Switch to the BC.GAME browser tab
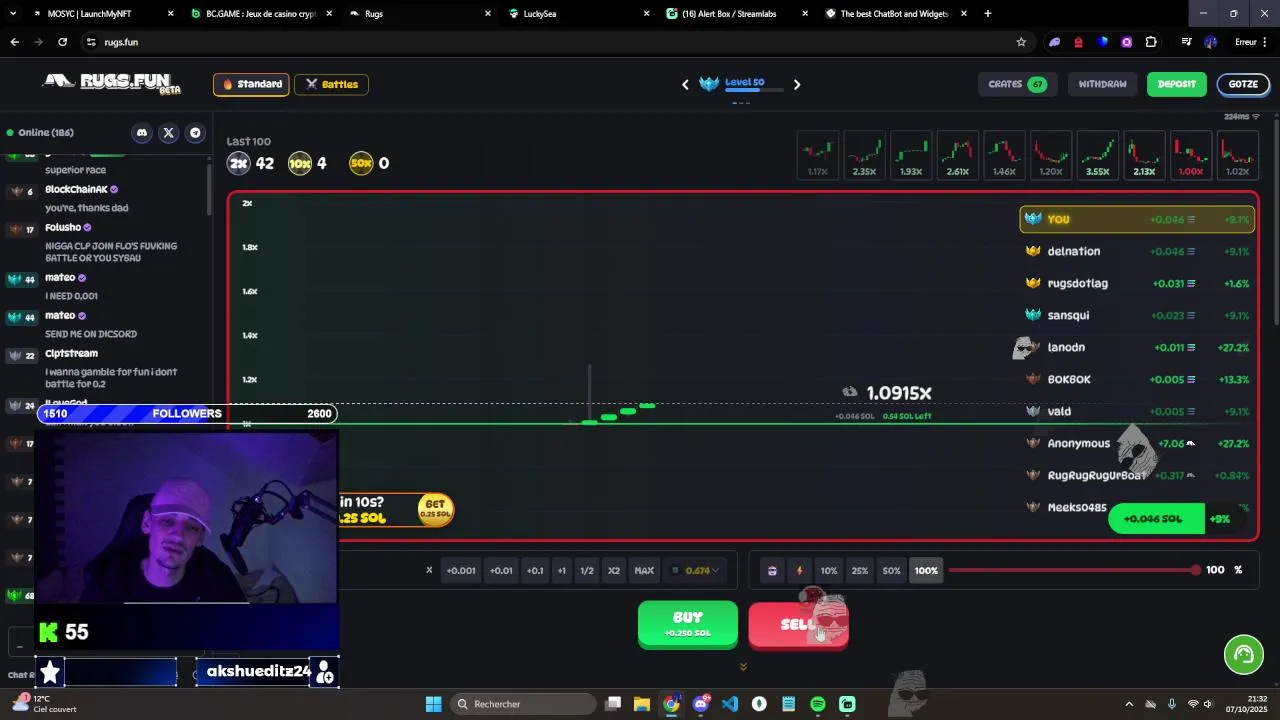The width and height of the screenshot is (1280, 720). [x=263, y=14]
